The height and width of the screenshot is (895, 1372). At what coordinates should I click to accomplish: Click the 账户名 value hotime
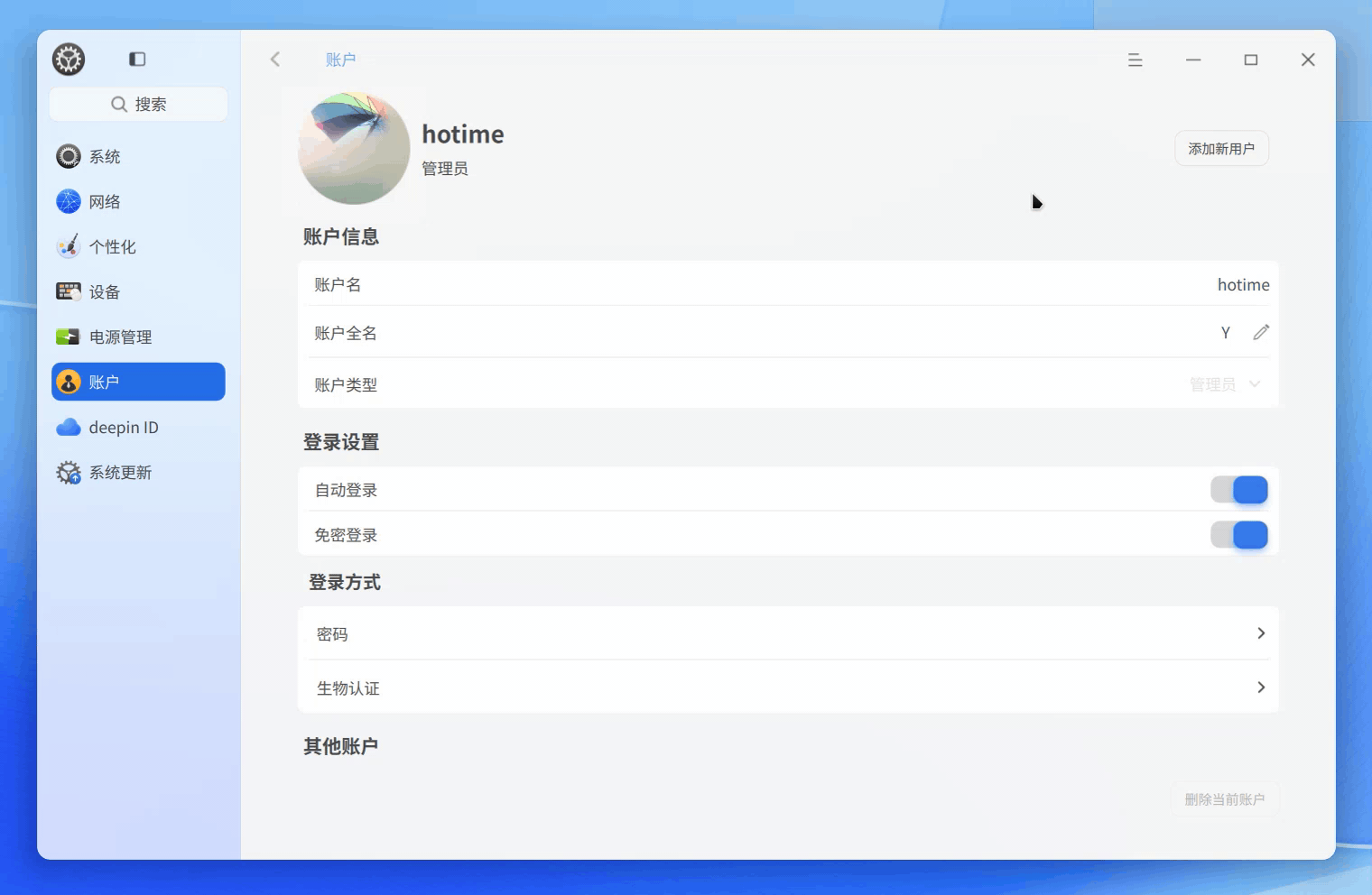[1243, 285]
